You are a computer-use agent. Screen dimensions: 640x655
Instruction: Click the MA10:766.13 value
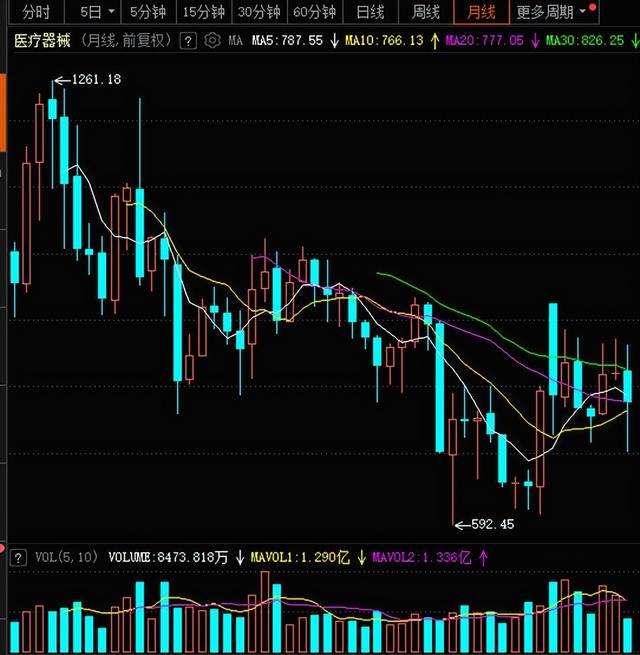click(x=384, y=41)
